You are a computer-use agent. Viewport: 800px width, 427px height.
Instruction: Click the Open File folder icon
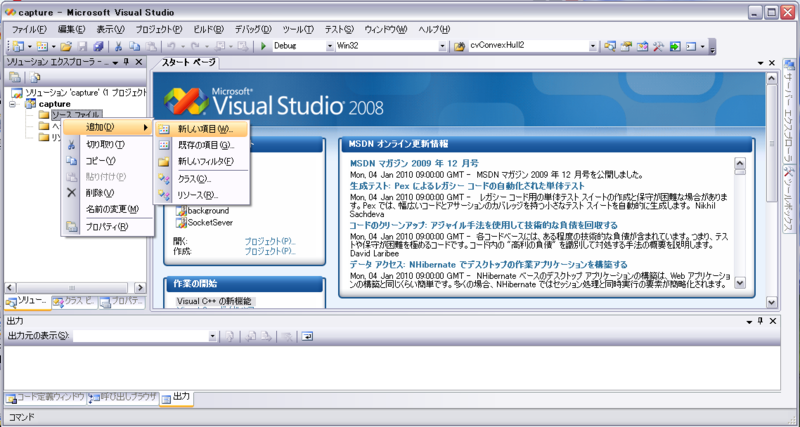pyautogui.click(x=66, y=46)
